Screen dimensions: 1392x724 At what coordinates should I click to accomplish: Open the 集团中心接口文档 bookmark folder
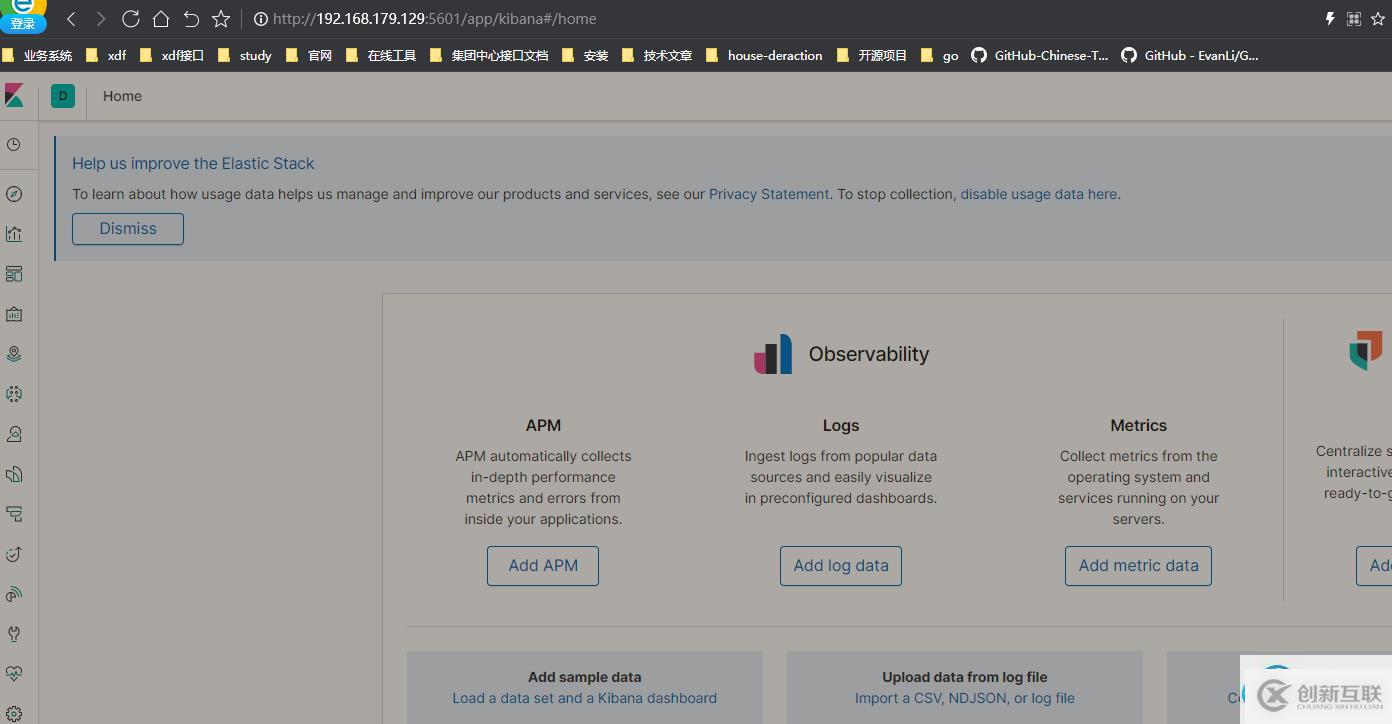coord(489,56)
